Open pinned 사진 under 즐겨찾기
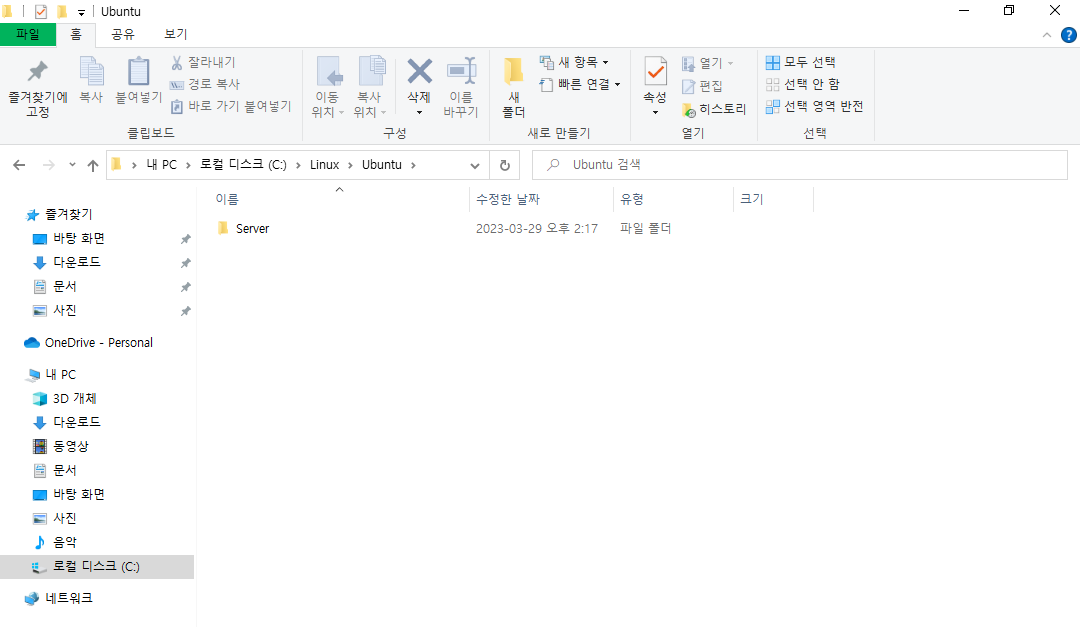Image resolution: width=1080 pixels, height=627 pixels. click(64, 311)
